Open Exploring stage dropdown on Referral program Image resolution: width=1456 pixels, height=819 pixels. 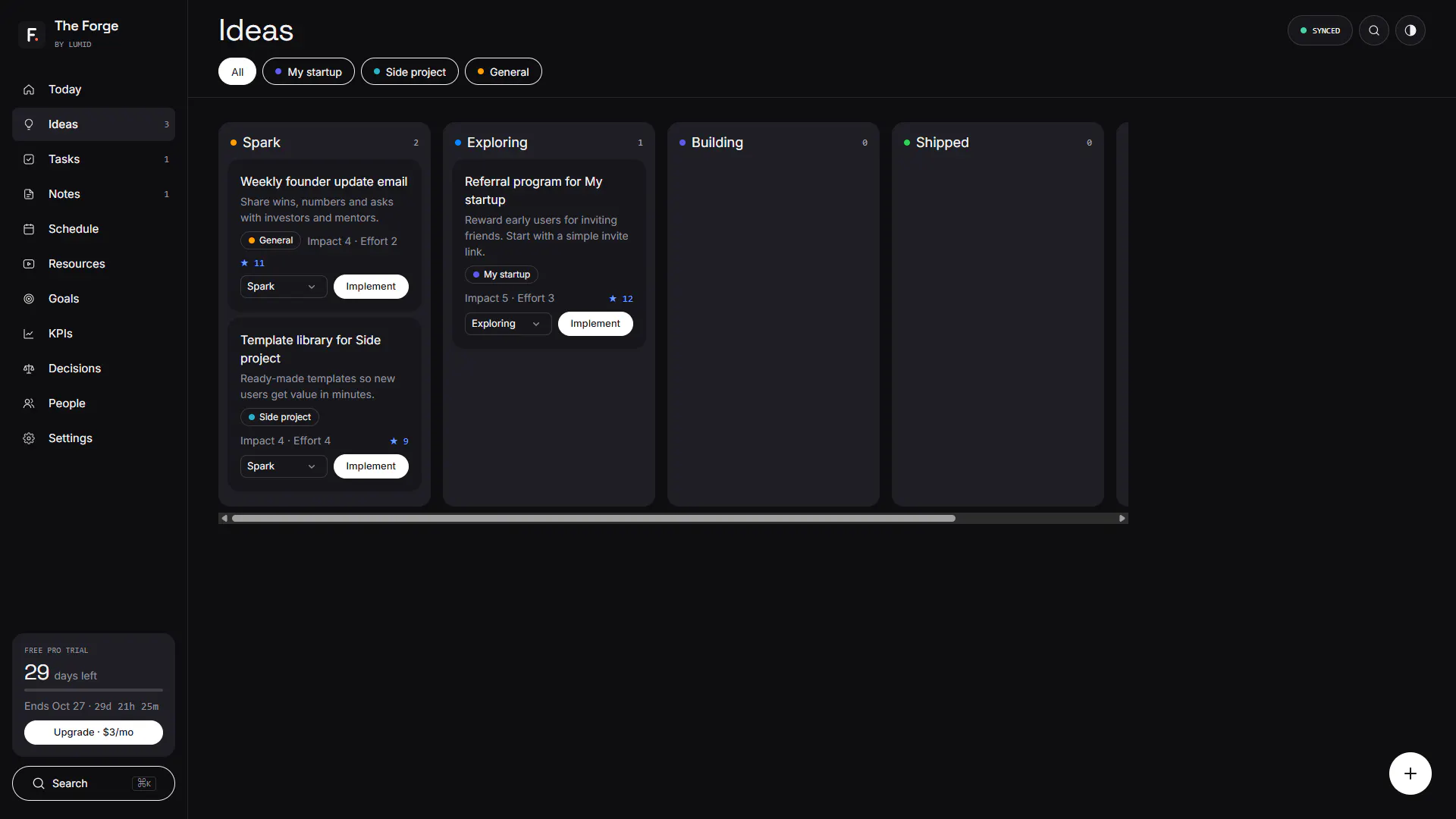click(508, 324)
